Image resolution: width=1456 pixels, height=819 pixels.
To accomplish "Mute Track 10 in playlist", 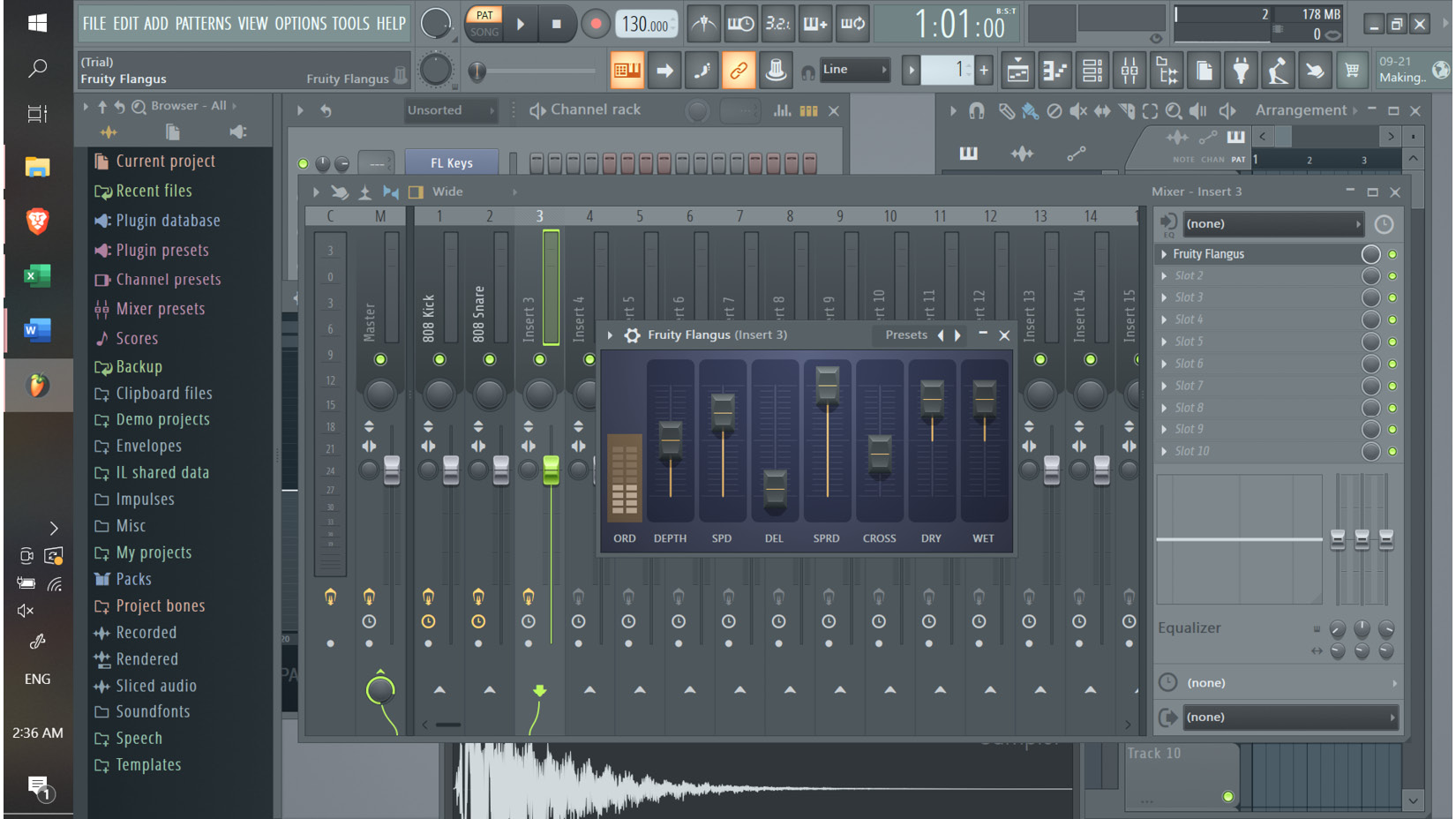I will (1227, 796).
